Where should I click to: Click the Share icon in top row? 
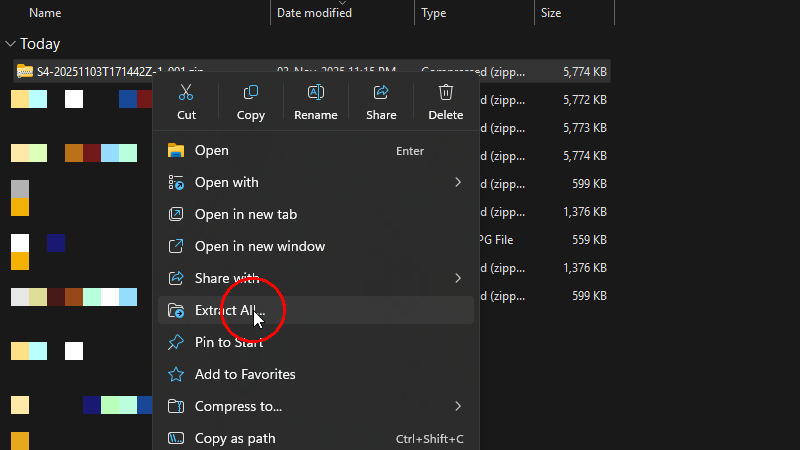[x=381, y=93]
